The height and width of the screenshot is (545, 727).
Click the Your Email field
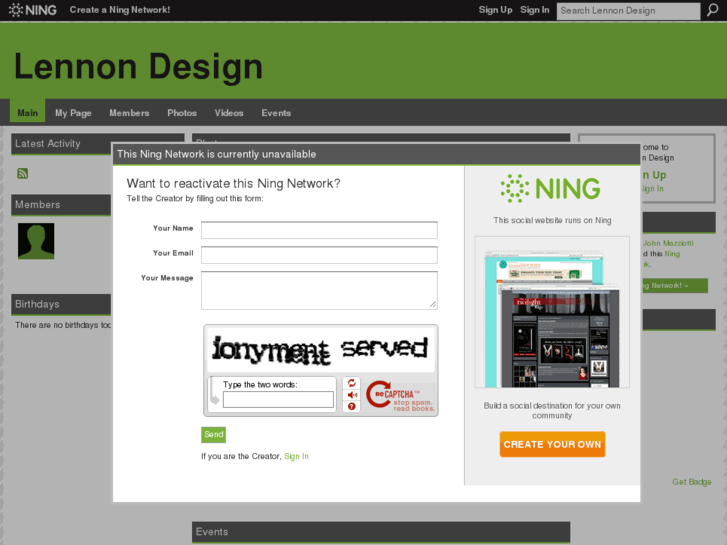[319, 255]
